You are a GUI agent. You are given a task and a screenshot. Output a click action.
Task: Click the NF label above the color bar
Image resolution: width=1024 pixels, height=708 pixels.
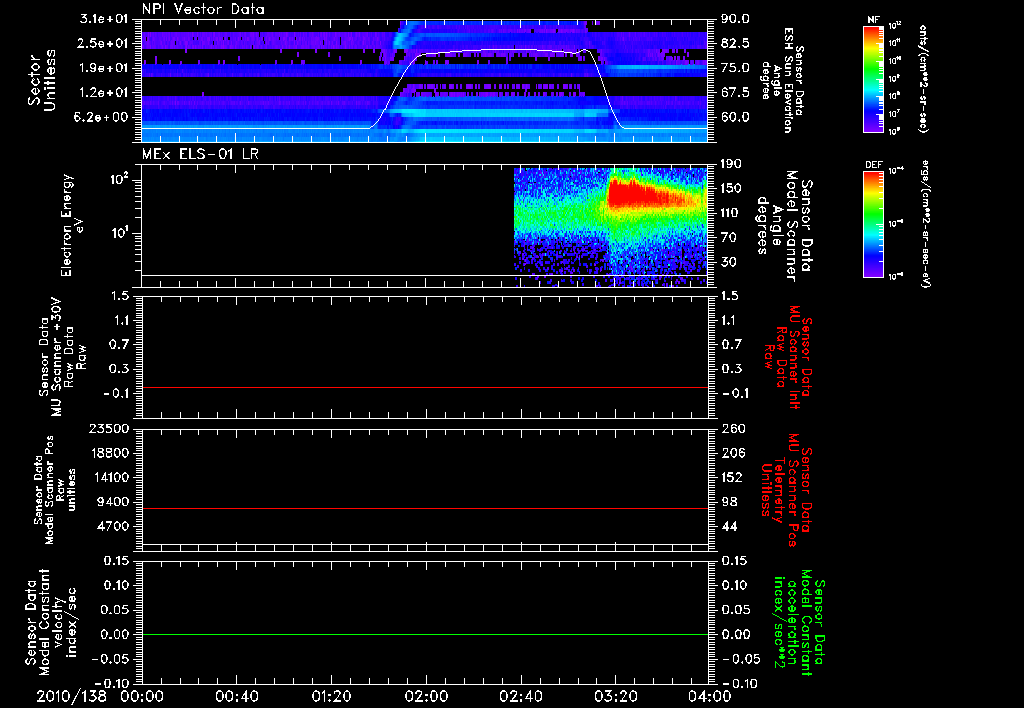coord(873,20)
